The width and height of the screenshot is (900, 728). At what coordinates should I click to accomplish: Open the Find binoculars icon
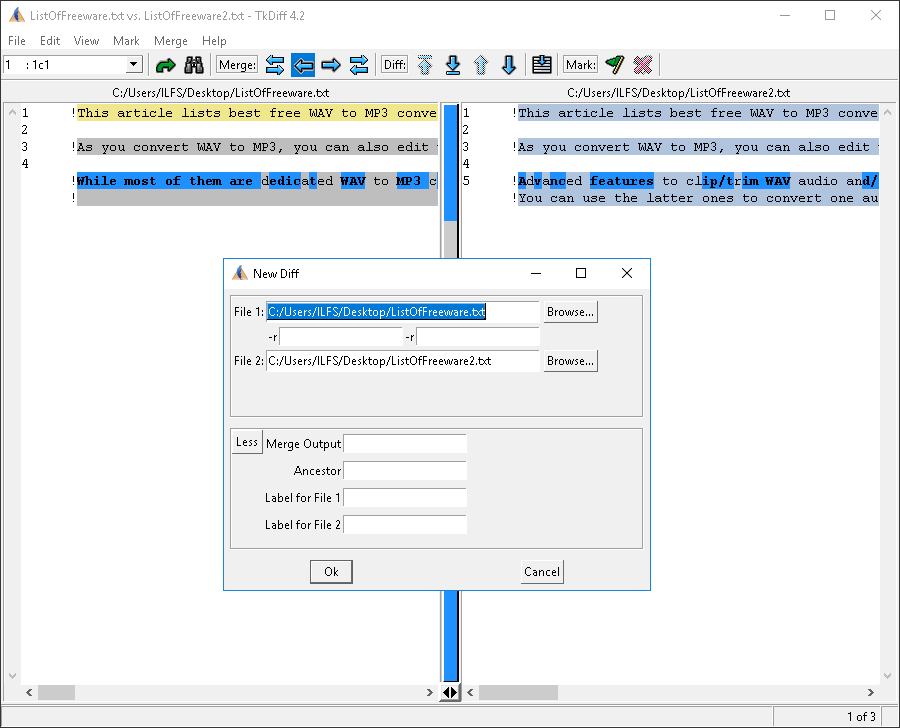(x=194, y=65)
